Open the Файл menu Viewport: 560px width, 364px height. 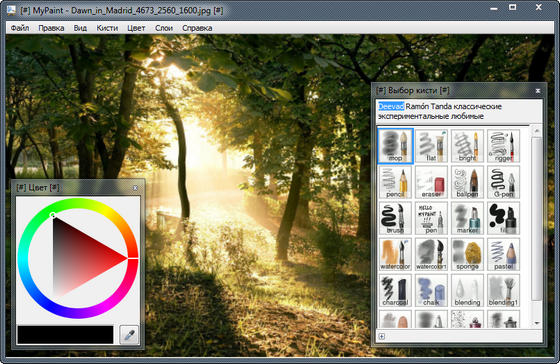pyautogui.click(x=20, y=28)
